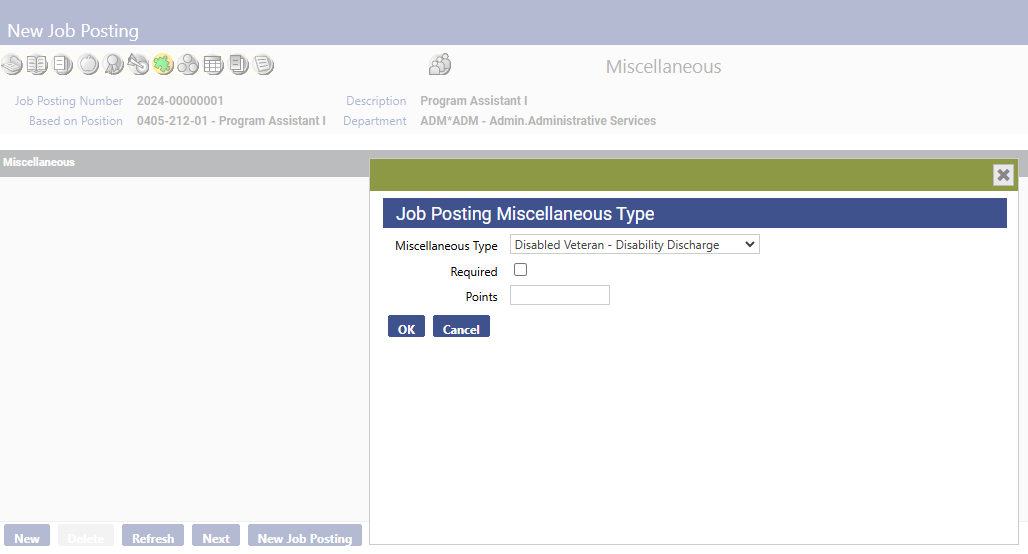Toggle the Required checkbox
Viewport: 1028px width, 554px height.
point(521,270)
